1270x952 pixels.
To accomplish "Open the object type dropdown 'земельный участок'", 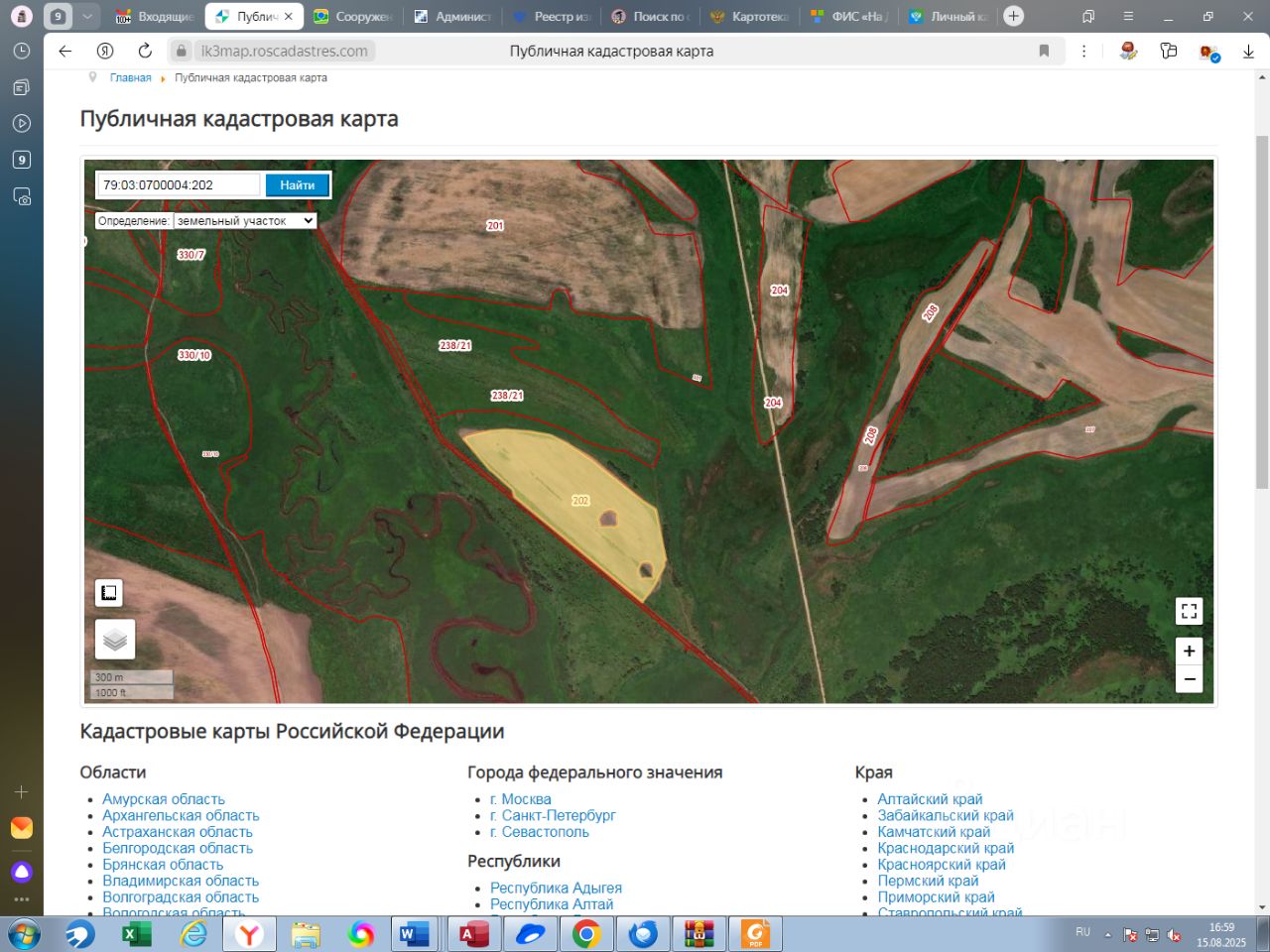I will tap(245, 221).
